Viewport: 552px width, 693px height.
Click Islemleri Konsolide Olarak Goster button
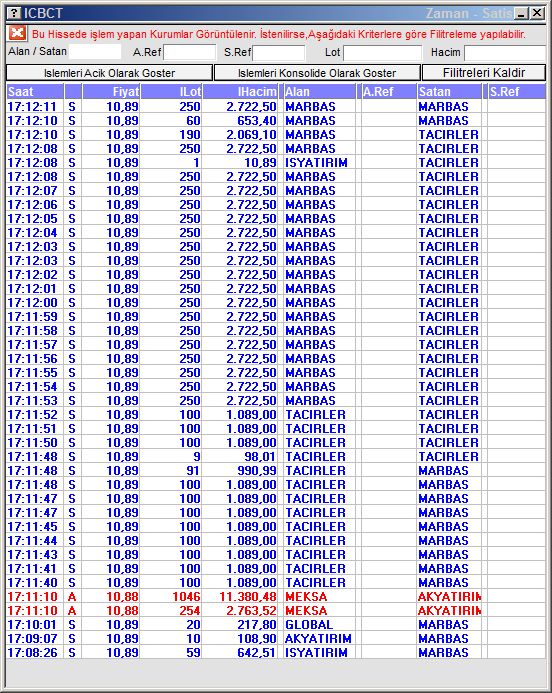tap(317, 73)
